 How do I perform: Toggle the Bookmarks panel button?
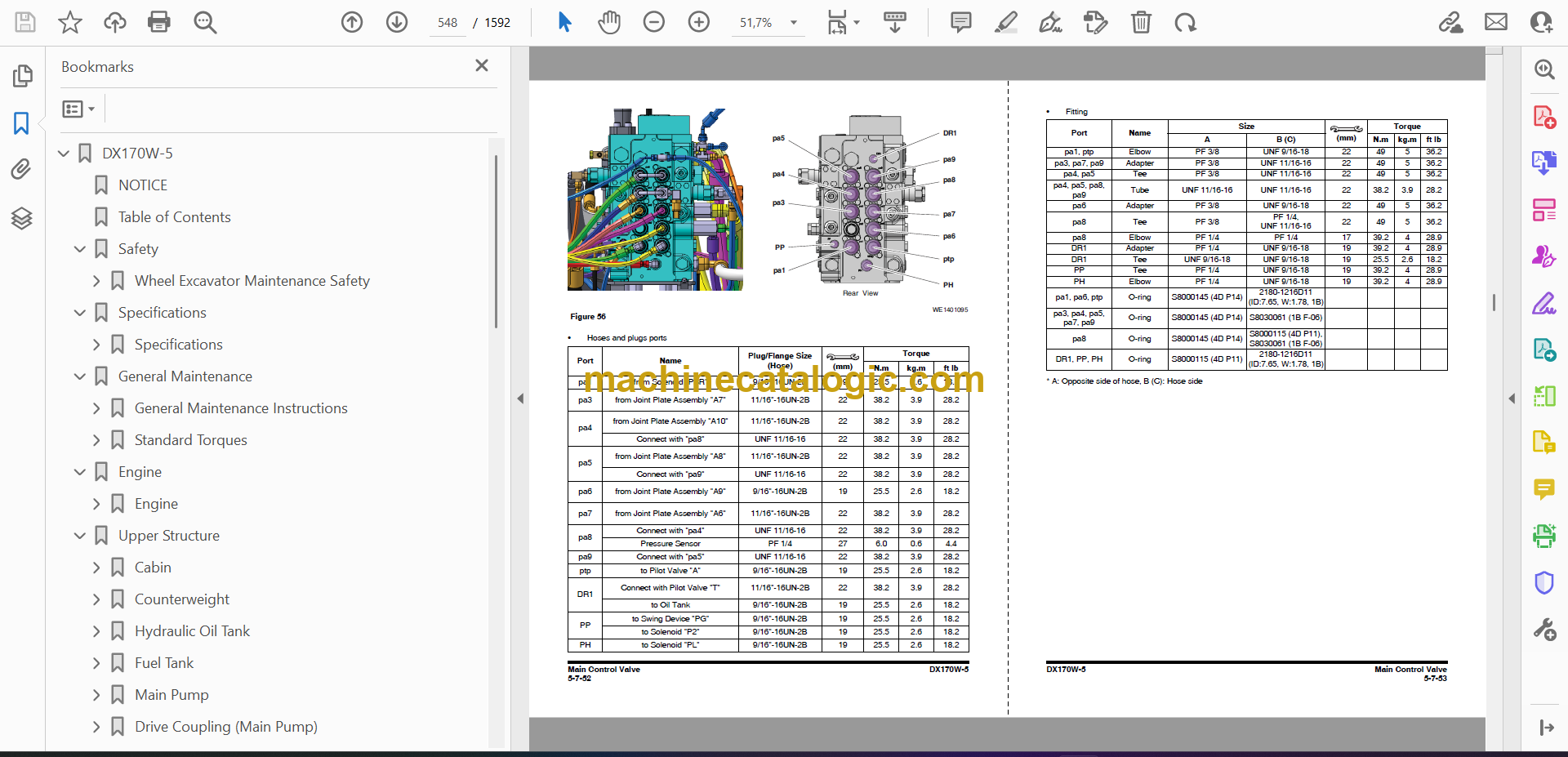[x=22, y=123]
